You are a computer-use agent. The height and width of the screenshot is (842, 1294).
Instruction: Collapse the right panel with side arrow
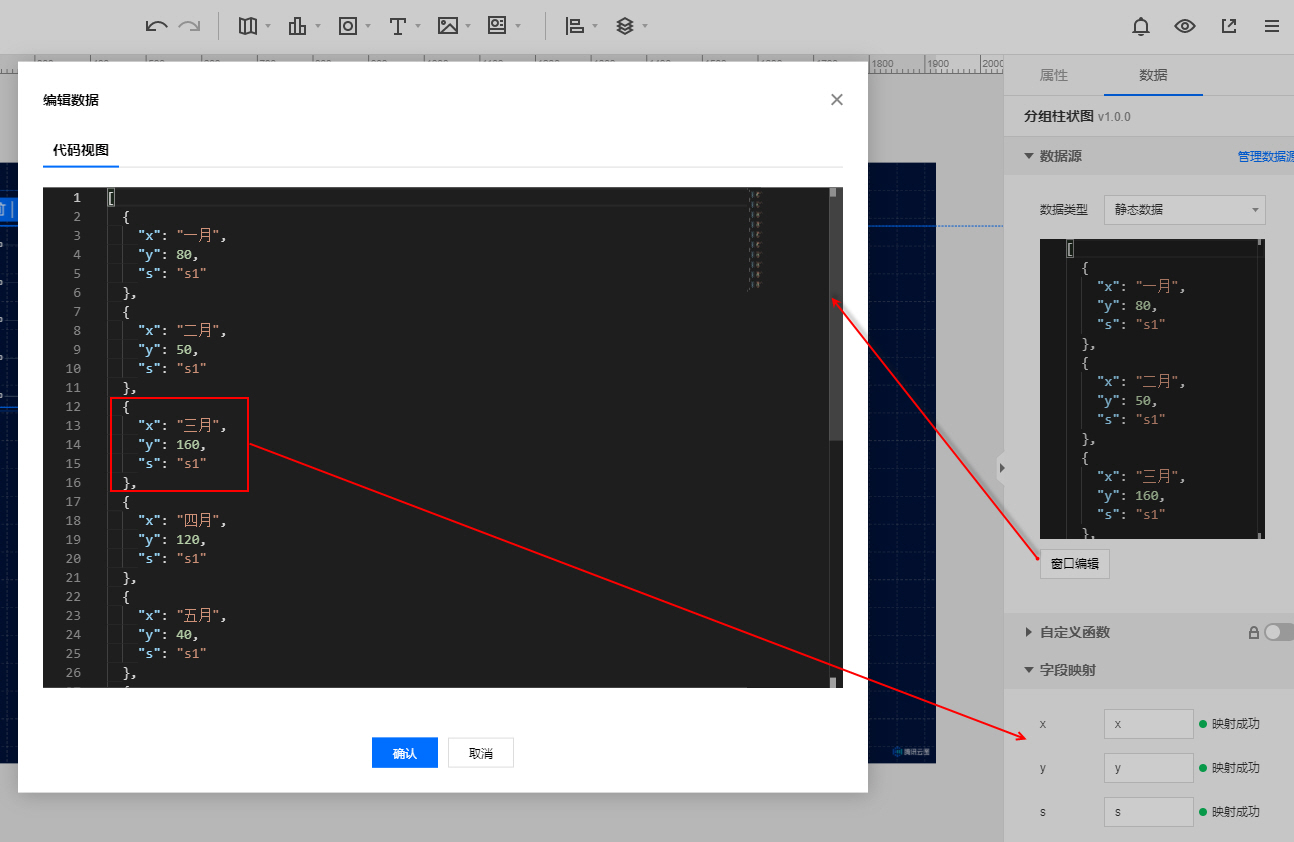1001,467
